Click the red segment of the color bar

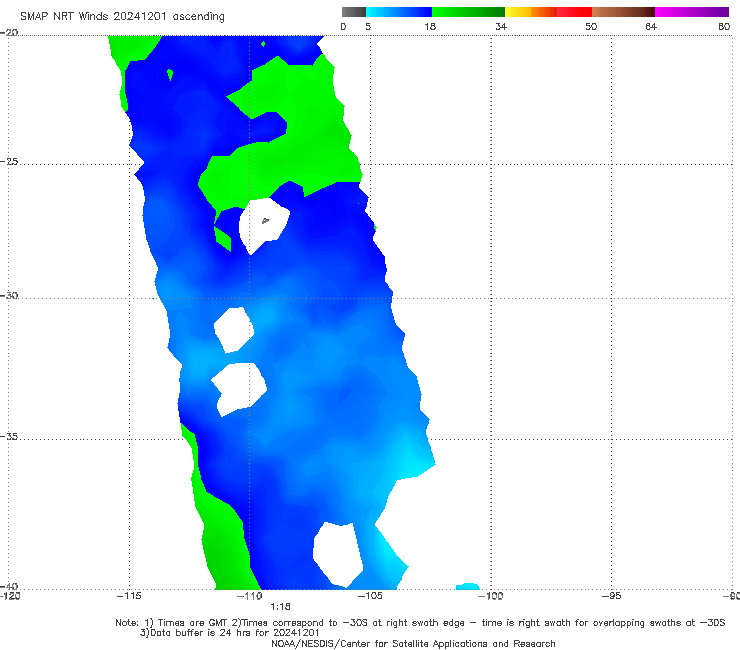(574, 12)
